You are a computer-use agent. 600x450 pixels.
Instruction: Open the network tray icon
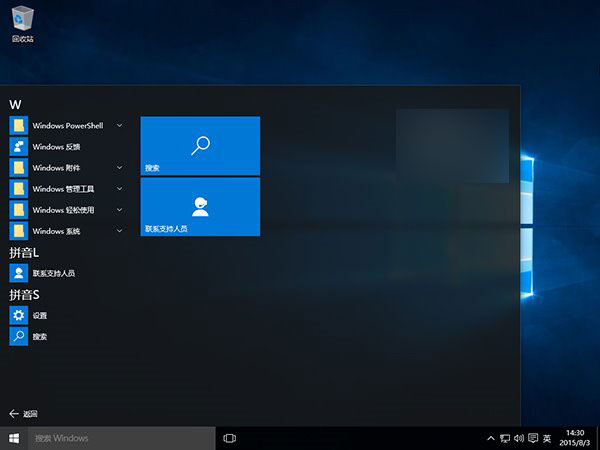[504, 438]
